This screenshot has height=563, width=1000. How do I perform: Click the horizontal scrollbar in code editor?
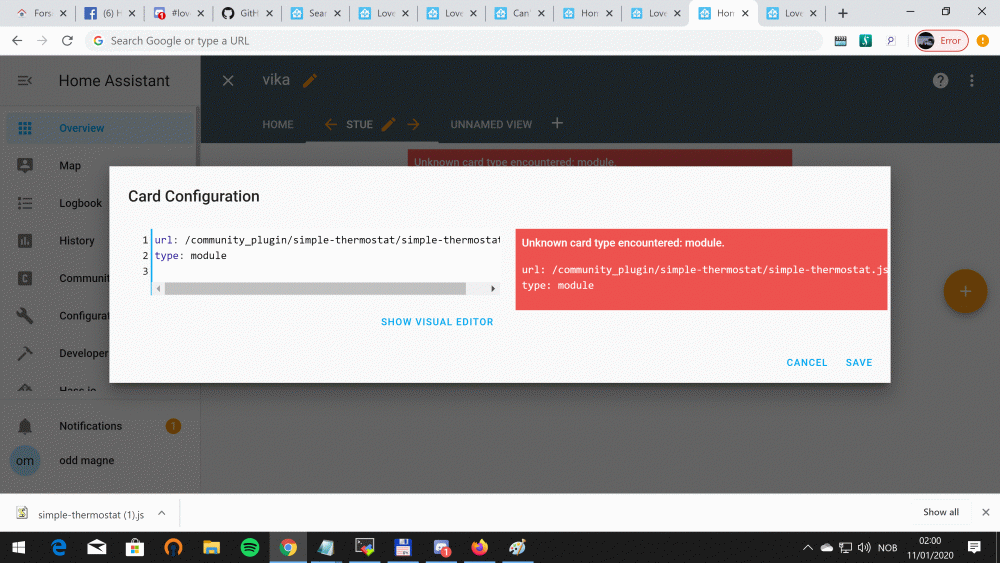pyautogui.click(x=315, y=289)
